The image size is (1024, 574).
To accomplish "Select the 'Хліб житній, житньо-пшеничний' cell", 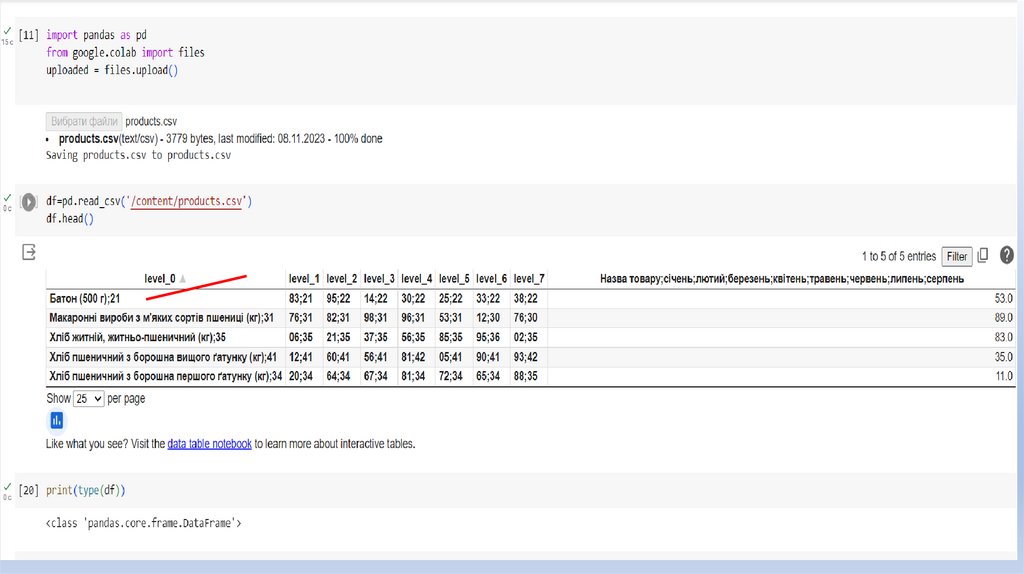I will [165, 338].
